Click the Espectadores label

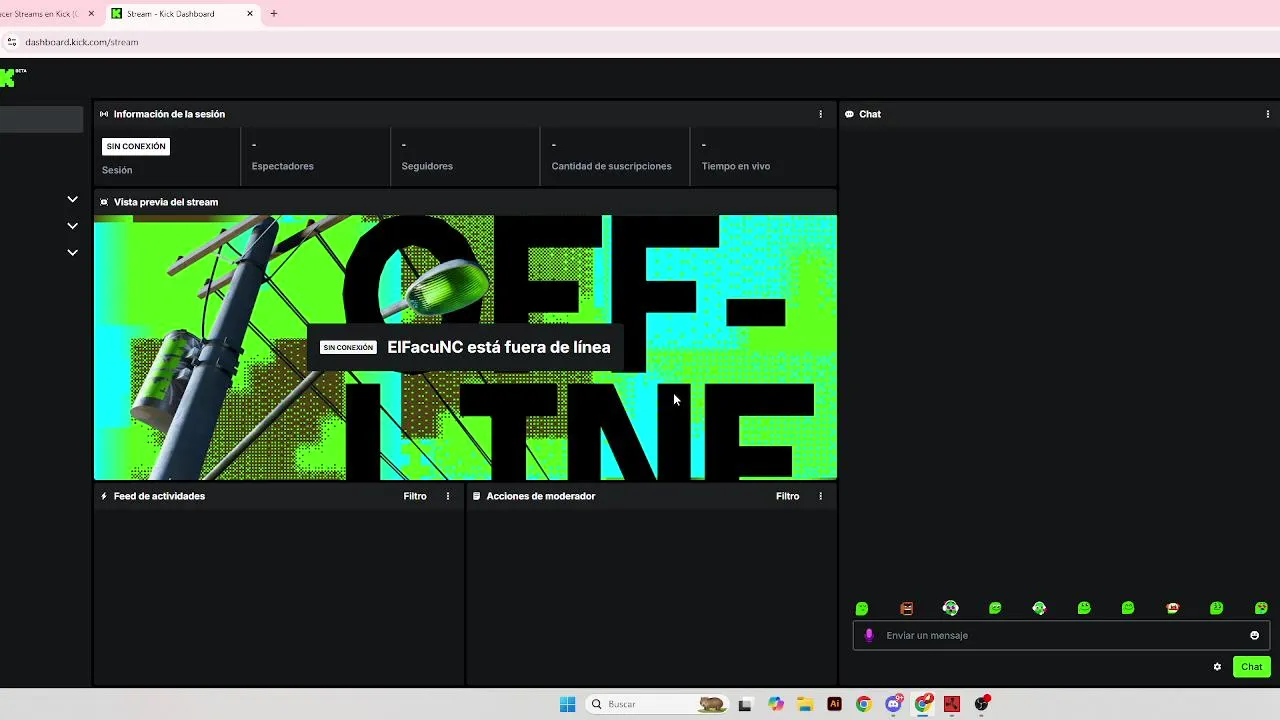pyautogui.click(x=283, y=166)
